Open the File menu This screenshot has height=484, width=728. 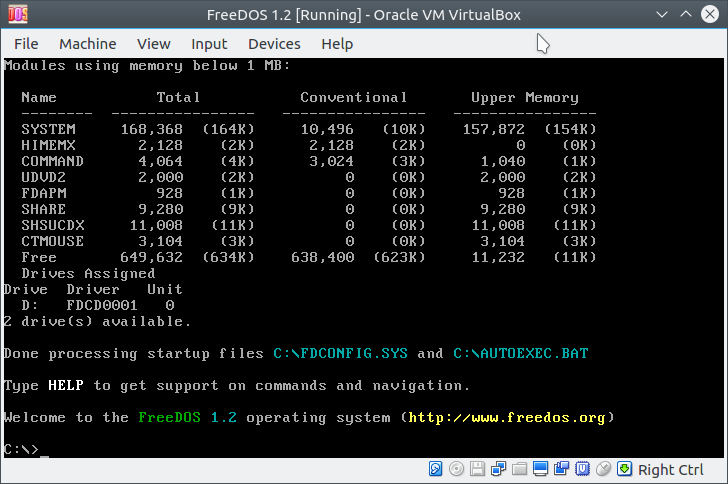pos(26,44)
